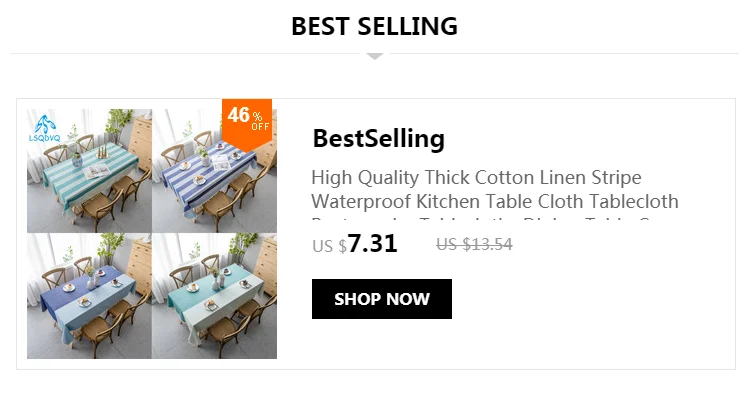The width and height of the screenshot is (750, 402).
Task: View the teal and white two-tone tablecloth image
Action: point(214,296)
